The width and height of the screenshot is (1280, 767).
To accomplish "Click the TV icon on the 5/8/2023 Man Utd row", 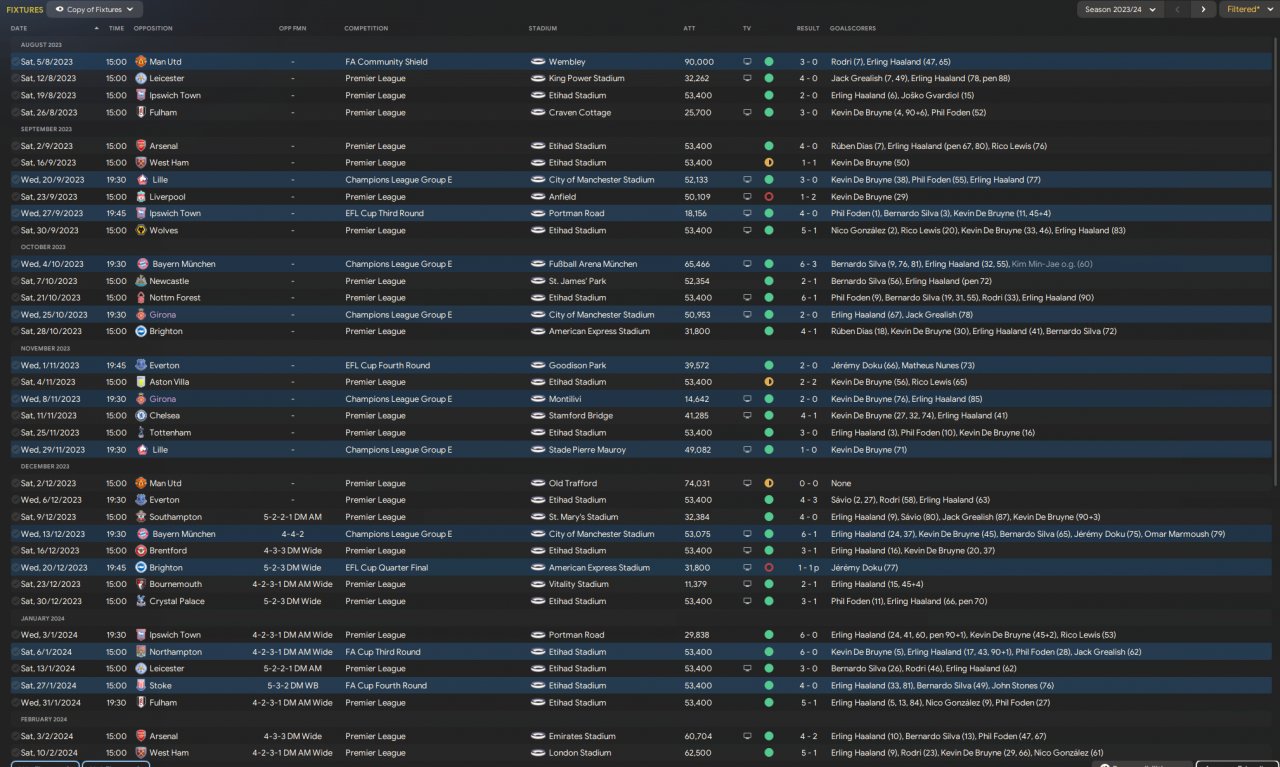I will pos(747,62).
